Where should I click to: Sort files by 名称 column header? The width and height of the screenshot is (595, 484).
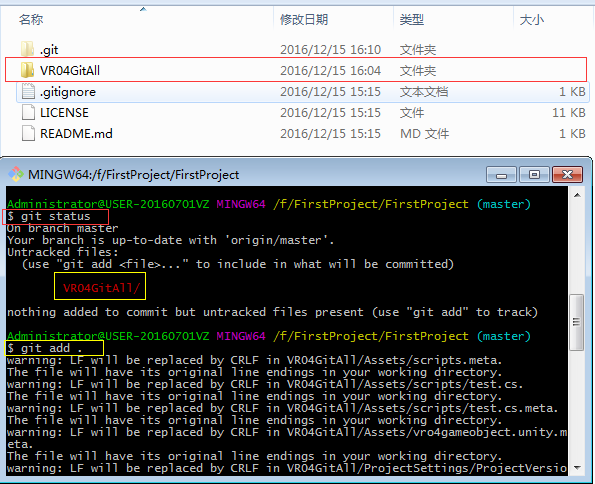coord(31,19)
